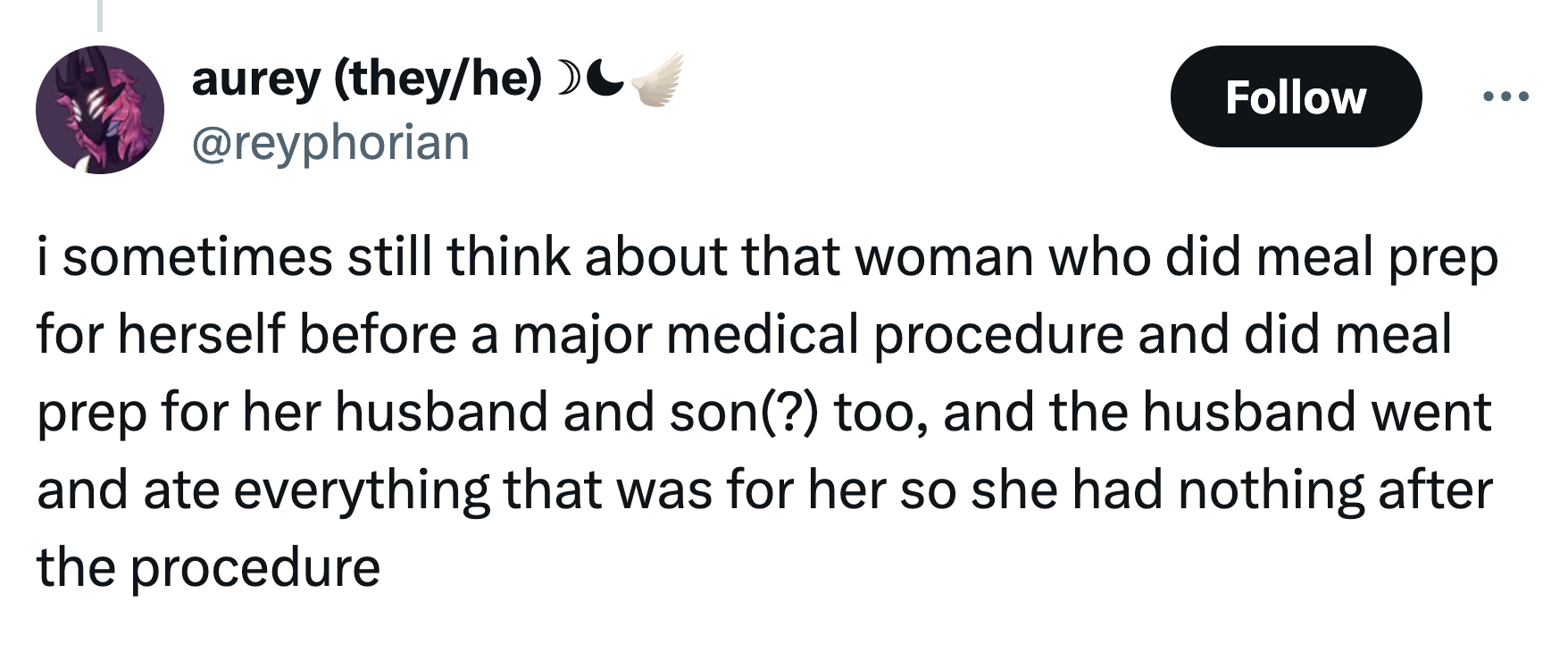Click the tweet's first line starting "i sometimes"
The image size is (1568, 652).
(x=766, y=257)
